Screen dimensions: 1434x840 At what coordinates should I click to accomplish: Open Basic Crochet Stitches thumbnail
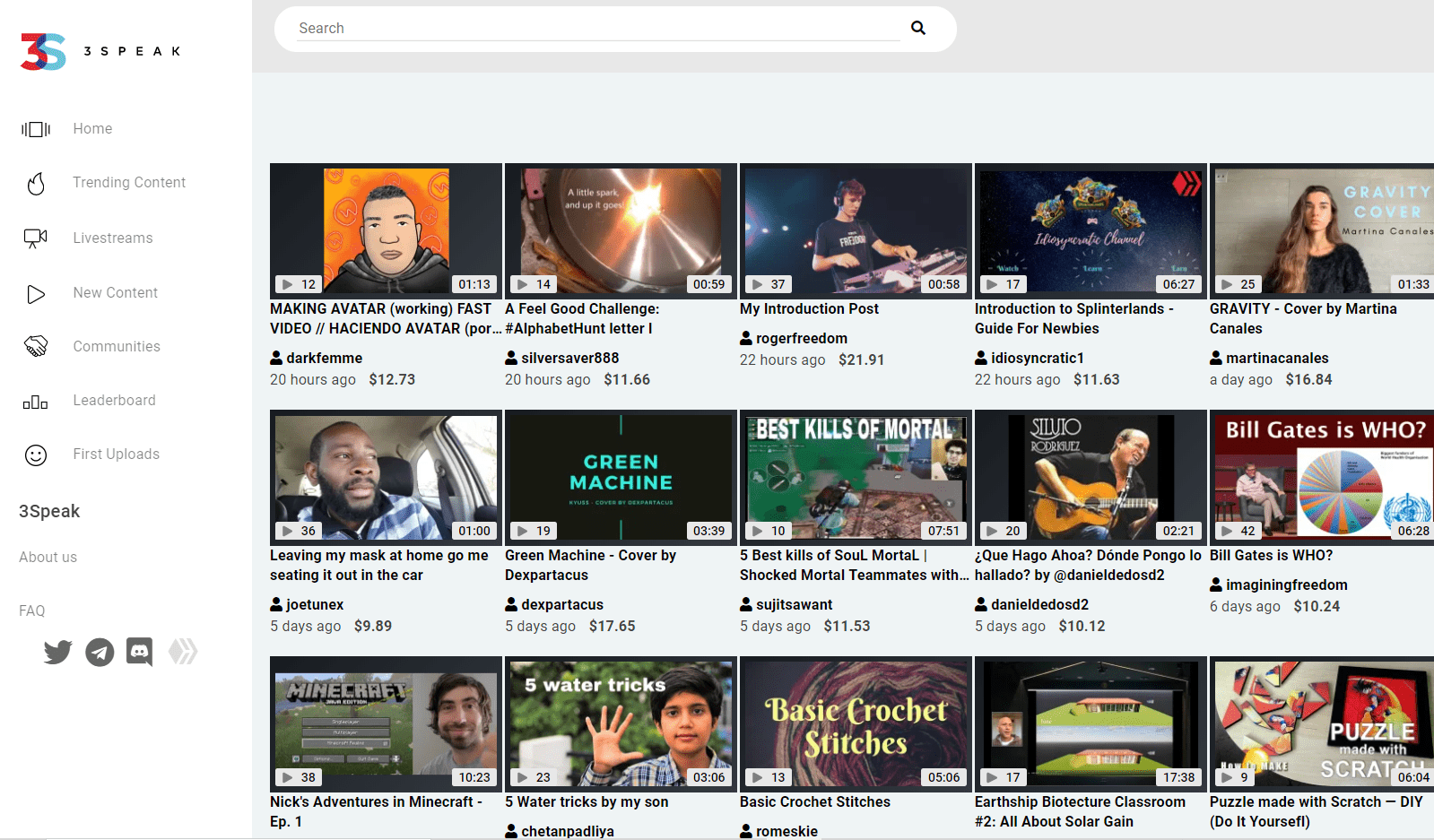tap(856, 723)
